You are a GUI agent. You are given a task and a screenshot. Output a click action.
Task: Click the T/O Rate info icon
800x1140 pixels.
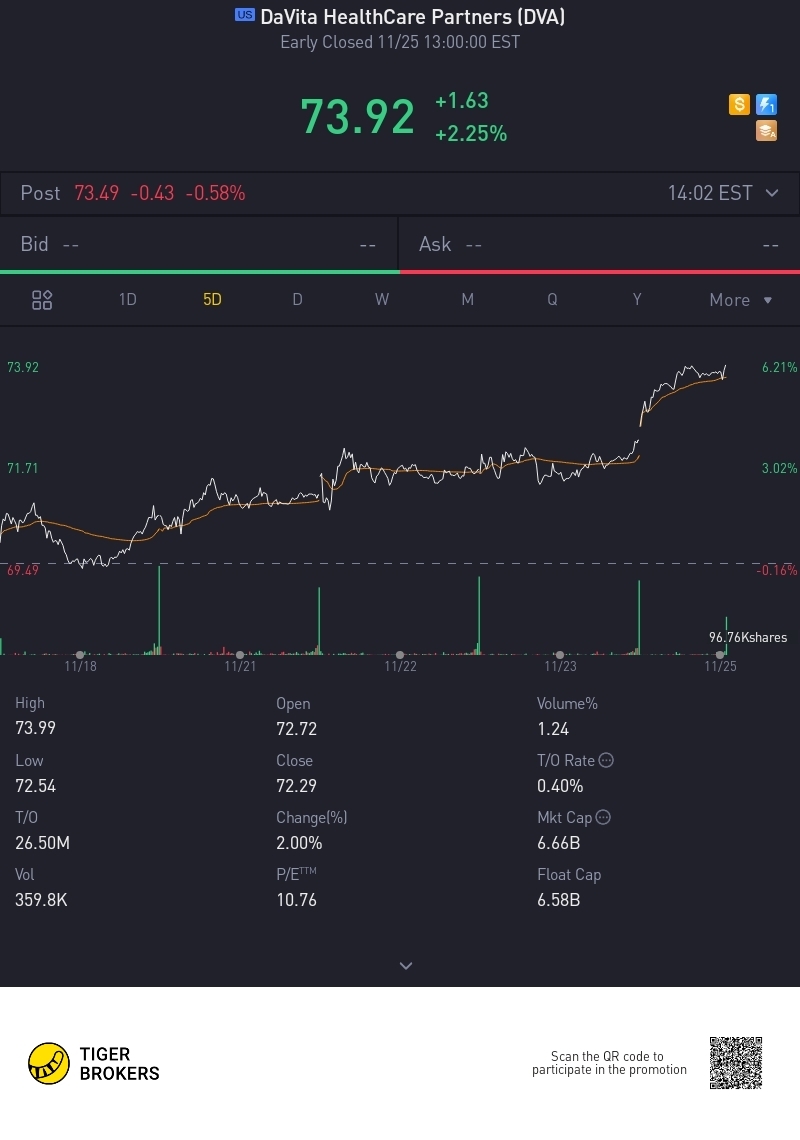(605, 760)
